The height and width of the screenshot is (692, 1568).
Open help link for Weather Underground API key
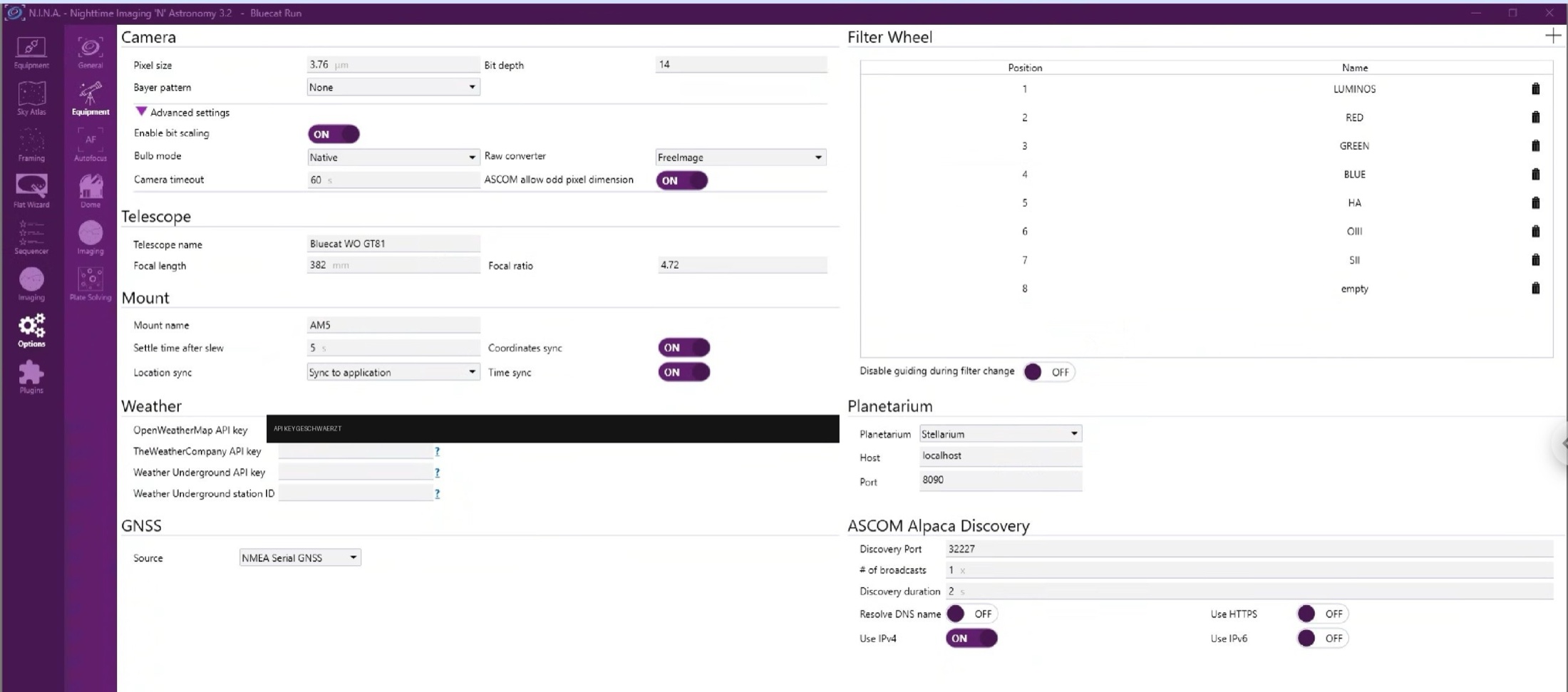[437, 472]
